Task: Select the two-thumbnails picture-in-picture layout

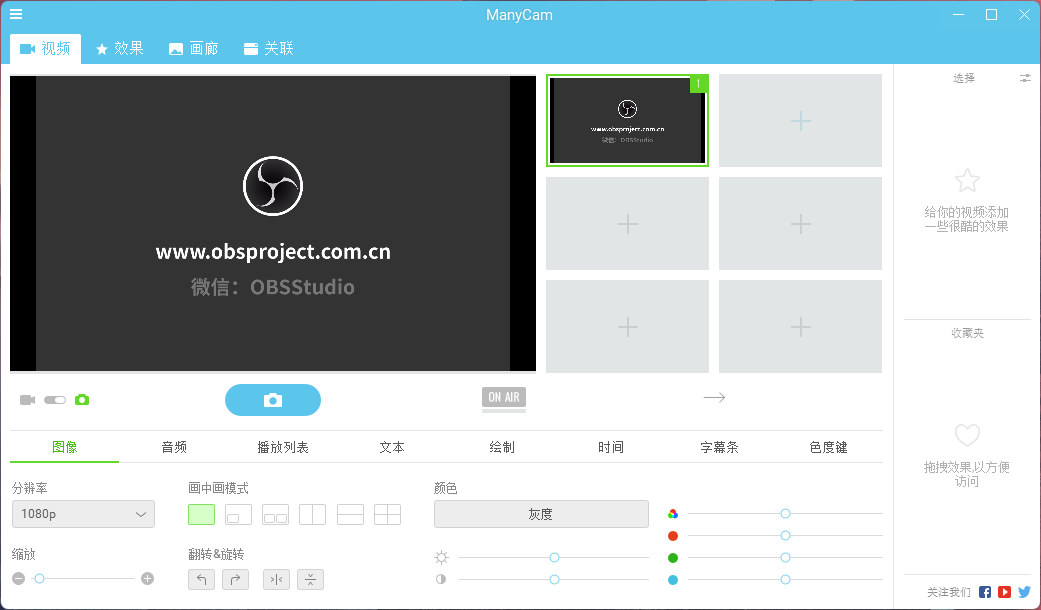Action: (x=273, y=514)
